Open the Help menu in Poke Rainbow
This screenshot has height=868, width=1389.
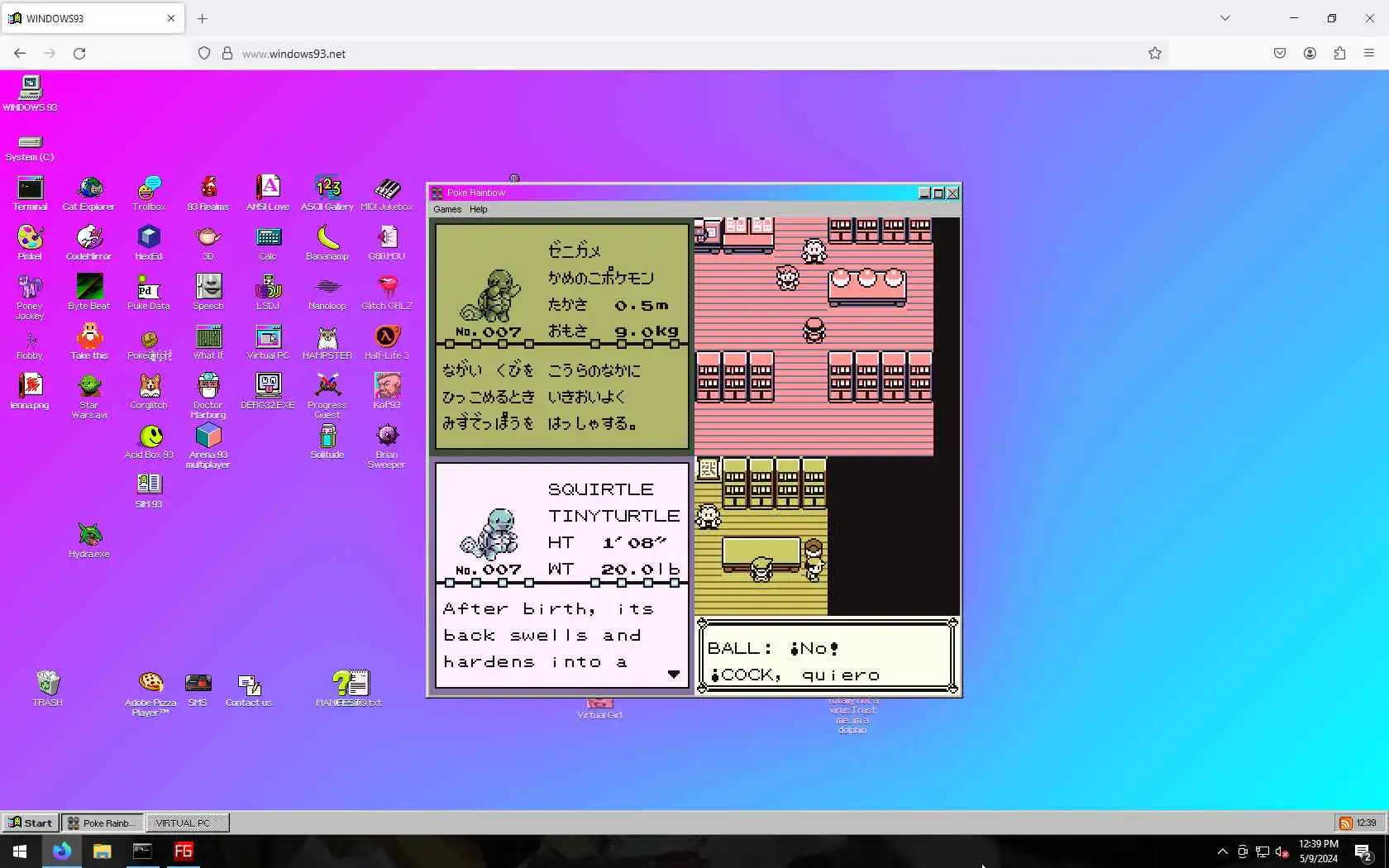point(479,209)
